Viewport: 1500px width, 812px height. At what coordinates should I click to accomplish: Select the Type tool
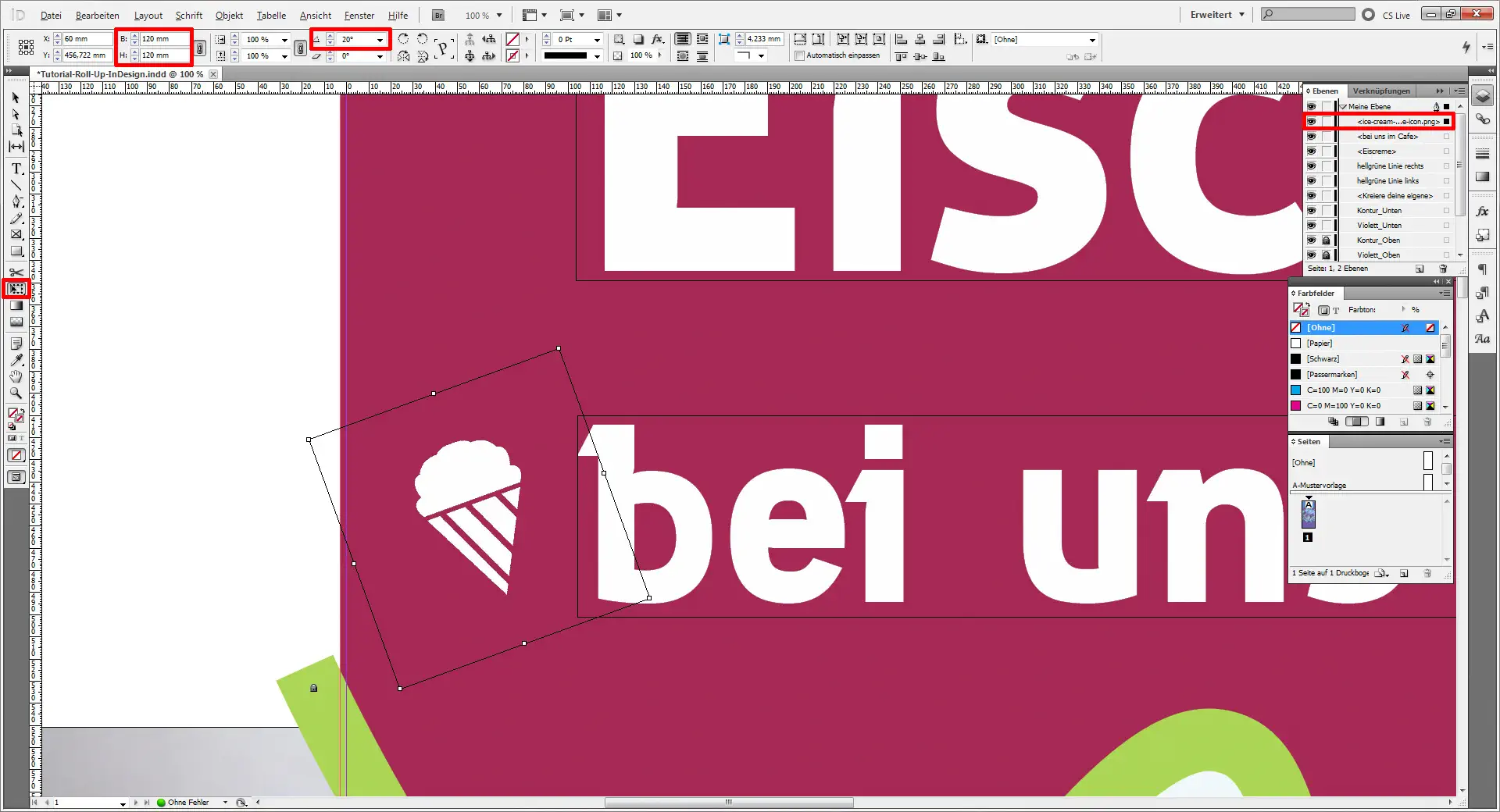point(16,169)
